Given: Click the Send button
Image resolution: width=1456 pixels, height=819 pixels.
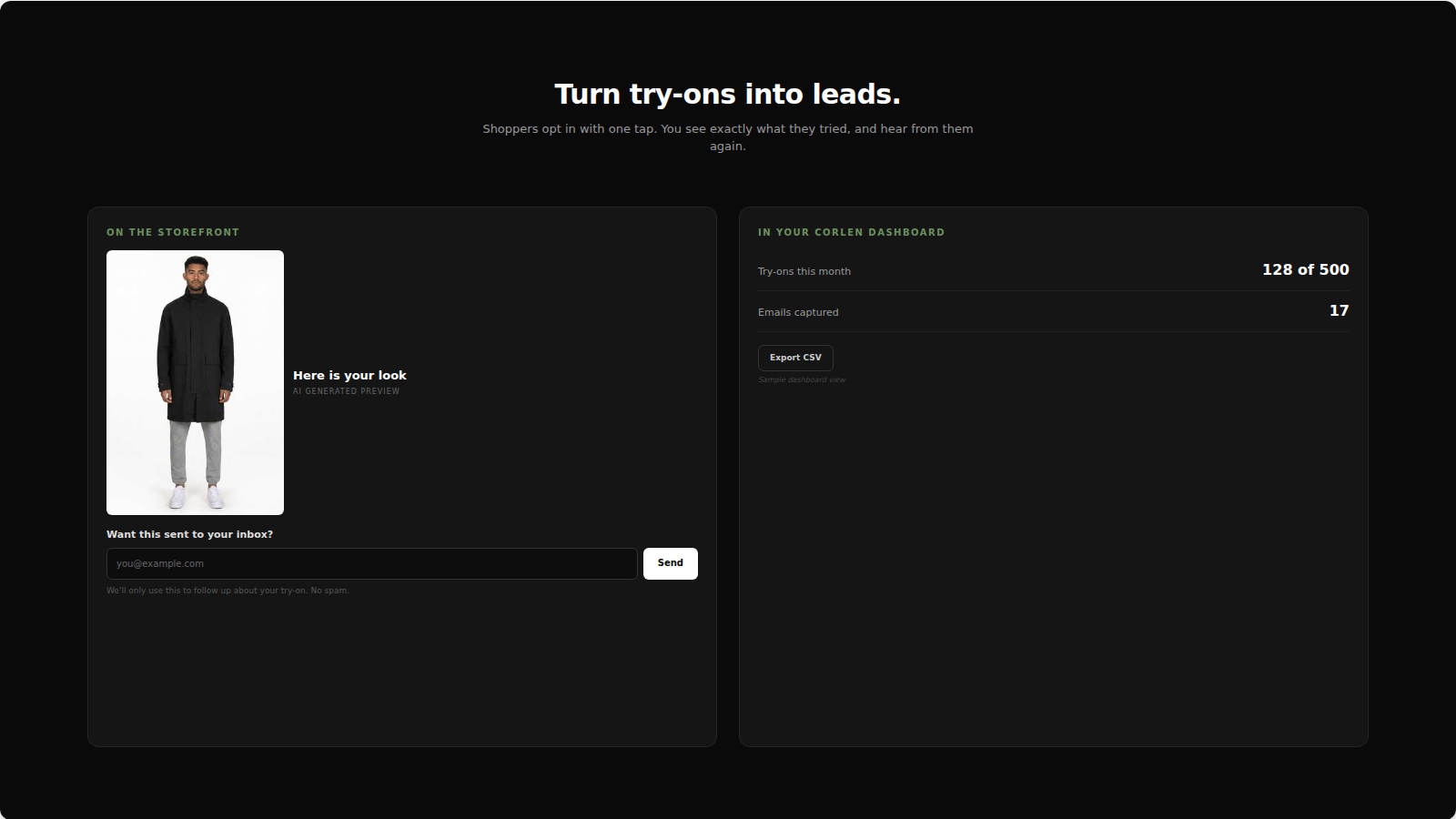Looking at the screenshot, I should tap(670, 563).
